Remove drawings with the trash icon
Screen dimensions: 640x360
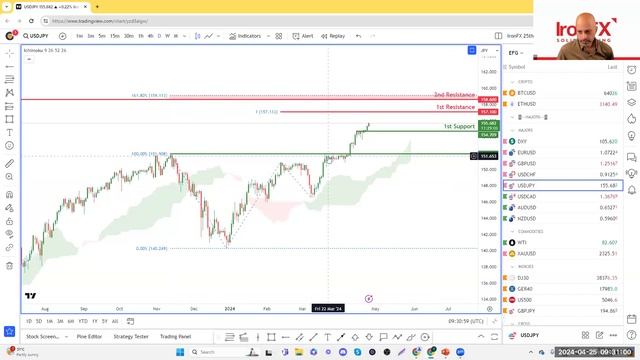point(9,266)
